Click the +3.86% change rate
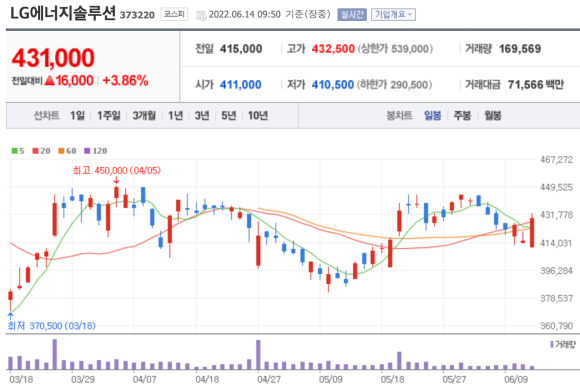Image resolution: width=580 pixels, height=391 pixels. point(125,81)
